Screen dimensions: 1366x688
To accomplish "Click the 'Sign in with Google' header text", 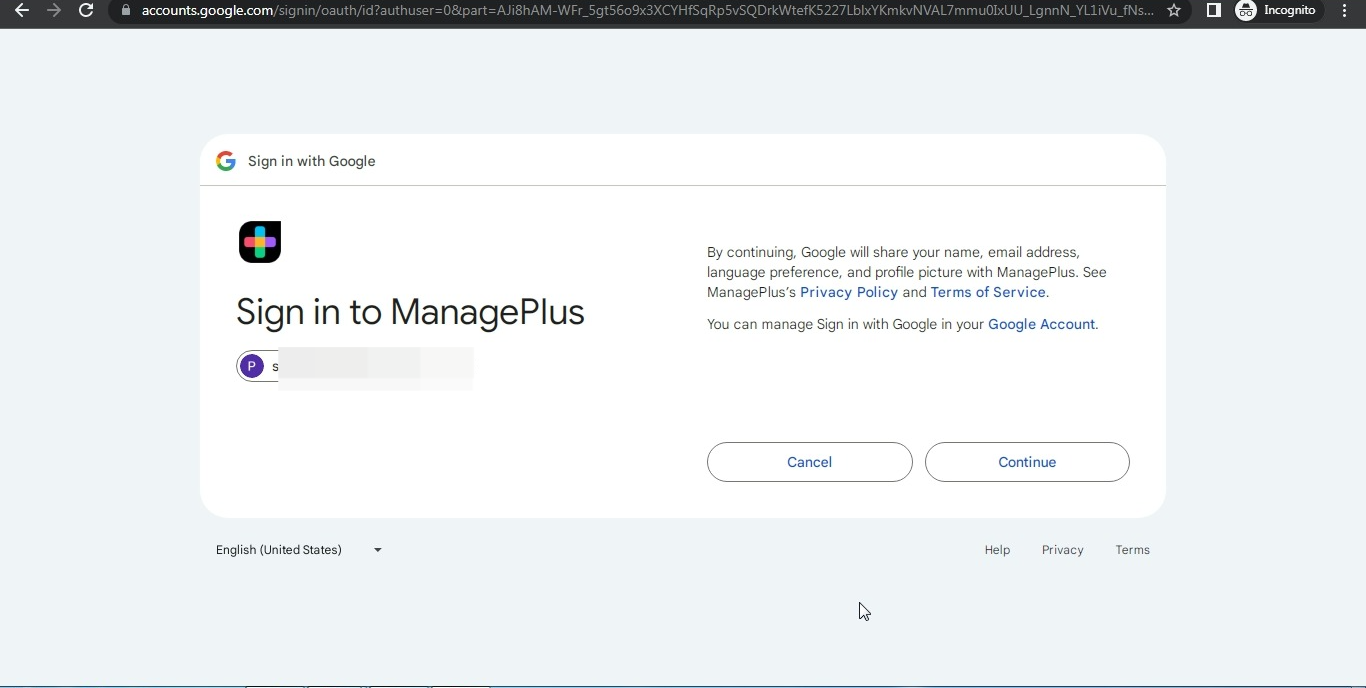I will [x=312, y=161].
